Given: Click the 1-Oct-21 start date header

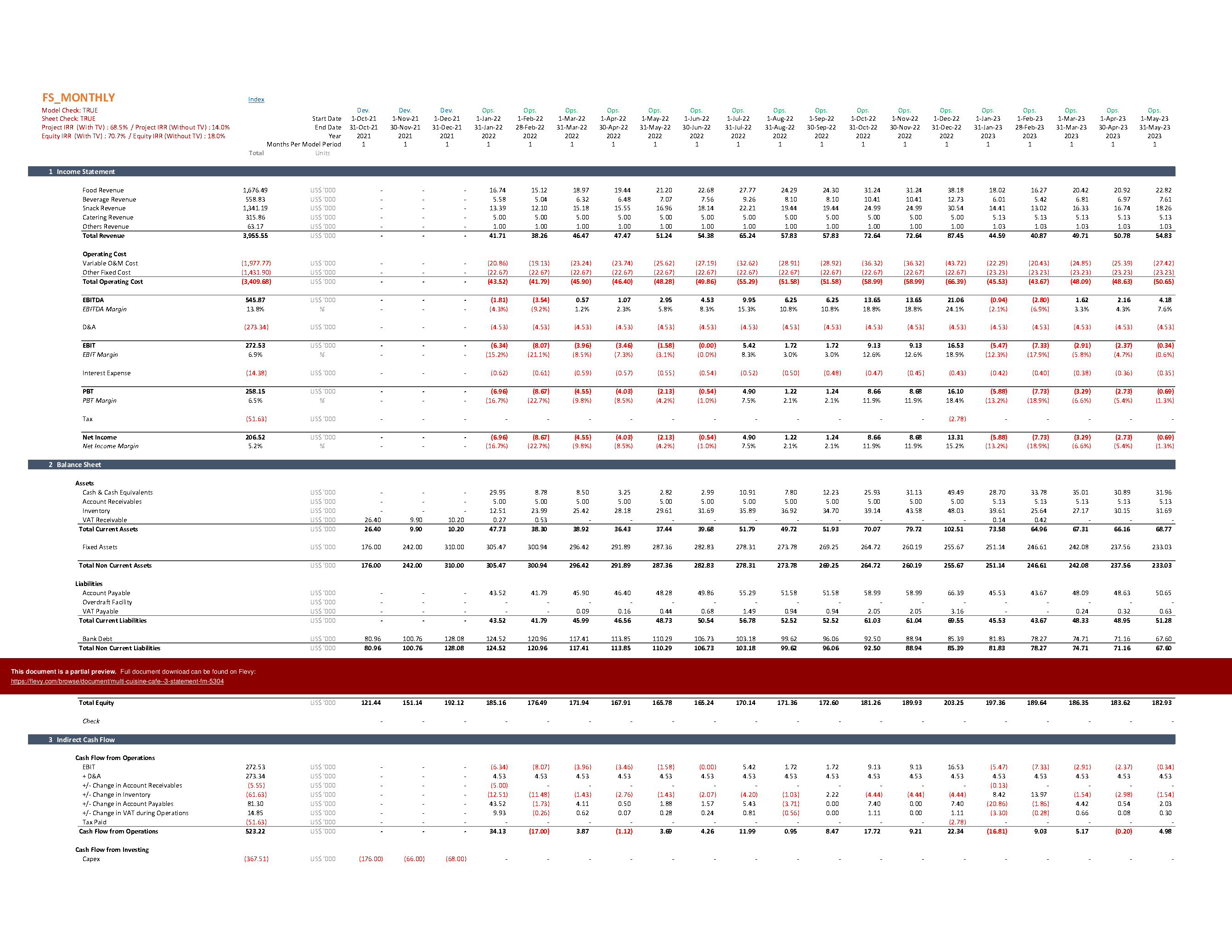Looking at the screenshot, I should tap(364, 118).
